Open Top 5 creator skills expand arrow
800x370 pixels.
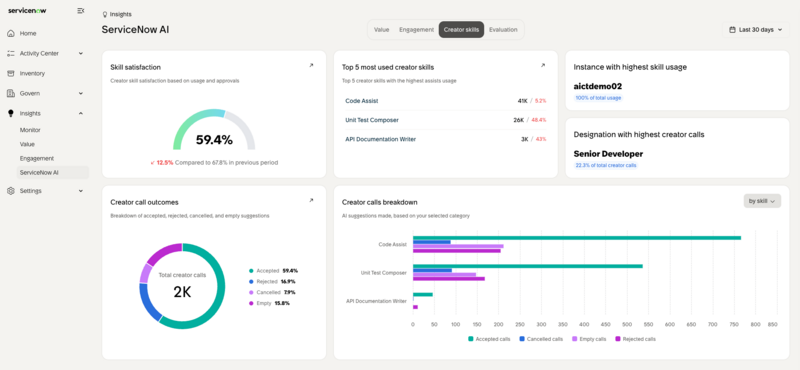click(543, 65)
